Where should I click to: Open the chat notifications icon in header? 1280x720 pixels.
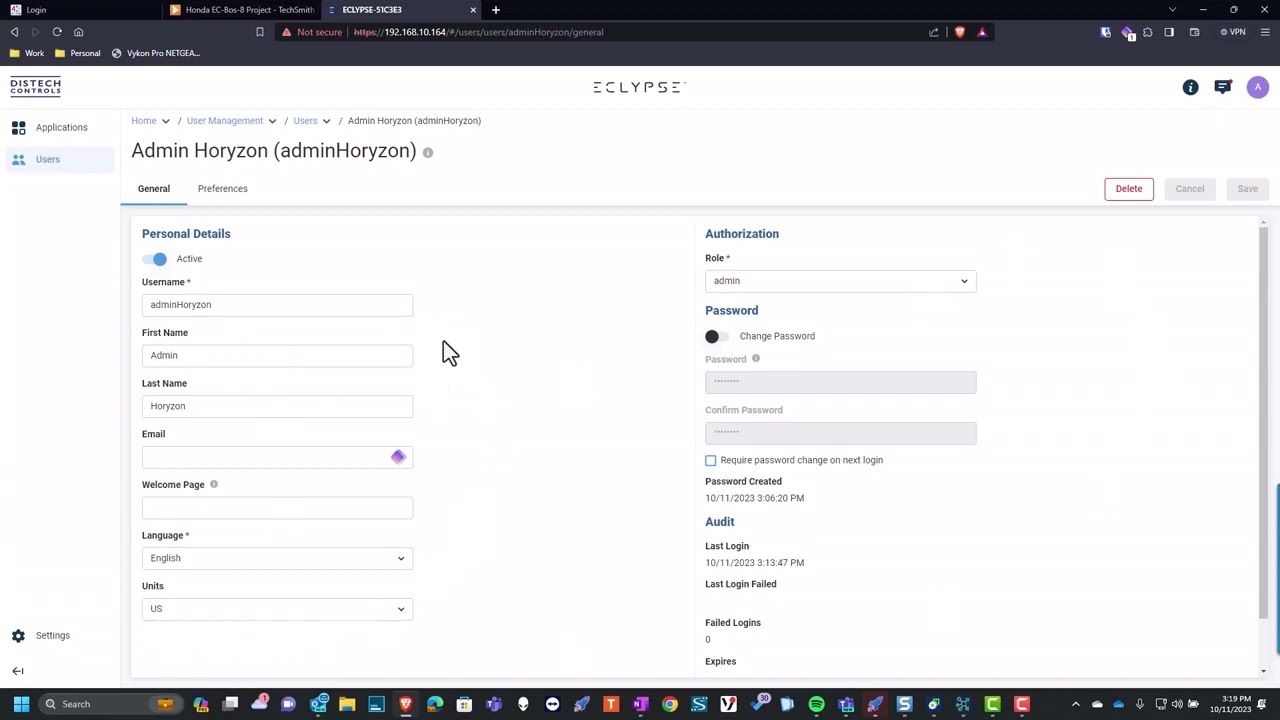click(1222, 88)
